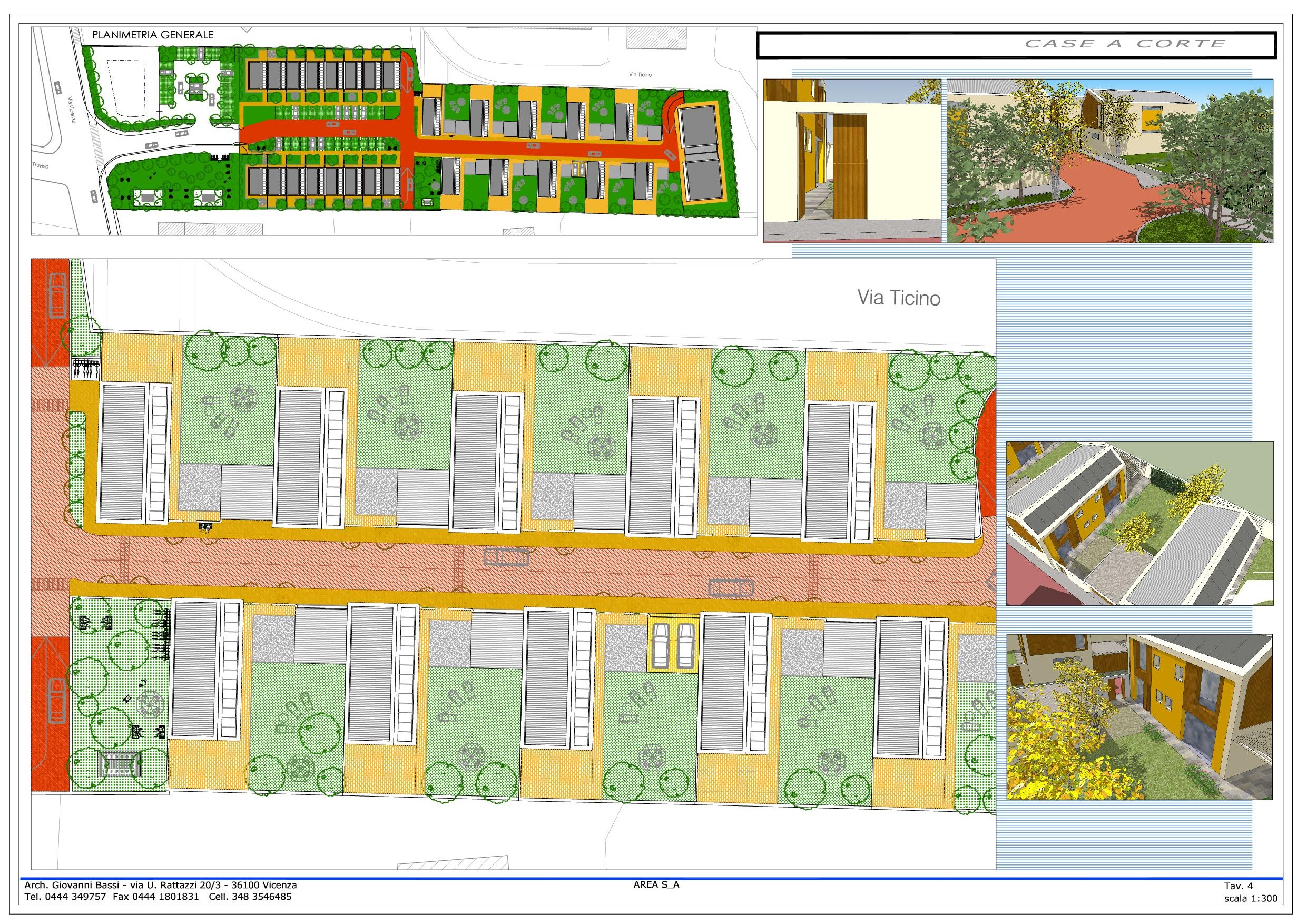Viewport: 1307px width, 924px height.
Task: Open the red courtyard path rendering
Action: pyautogui.click(x=1109, y=161)
